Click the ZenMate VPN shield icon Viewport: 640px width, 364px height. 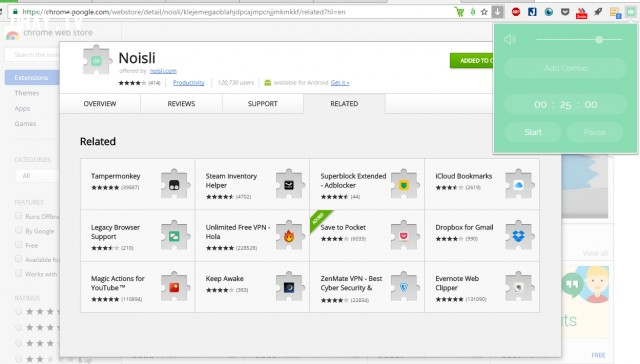point(404,287)
